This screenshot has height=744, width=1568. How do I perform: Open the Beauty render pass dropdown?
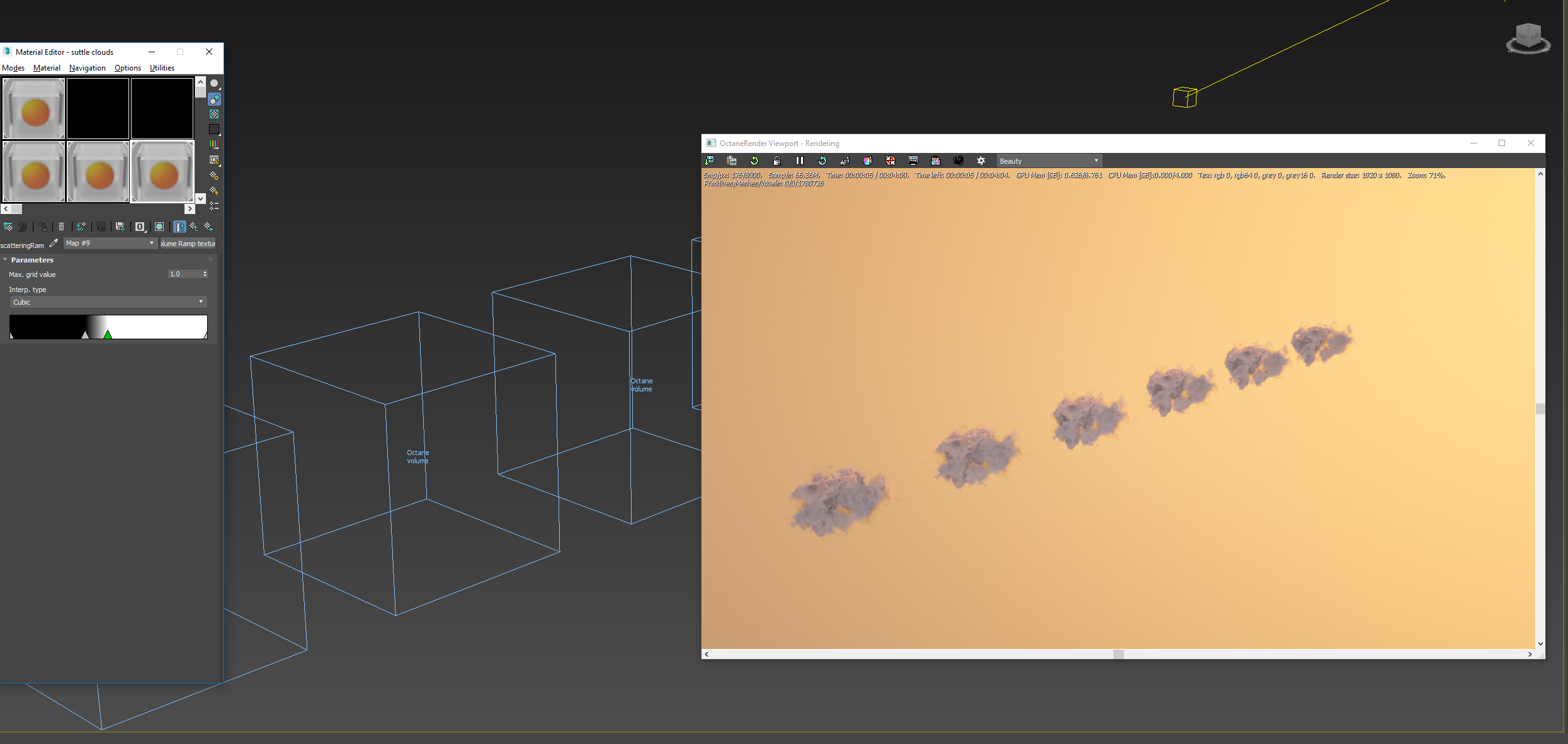[x=1048, y=161]
